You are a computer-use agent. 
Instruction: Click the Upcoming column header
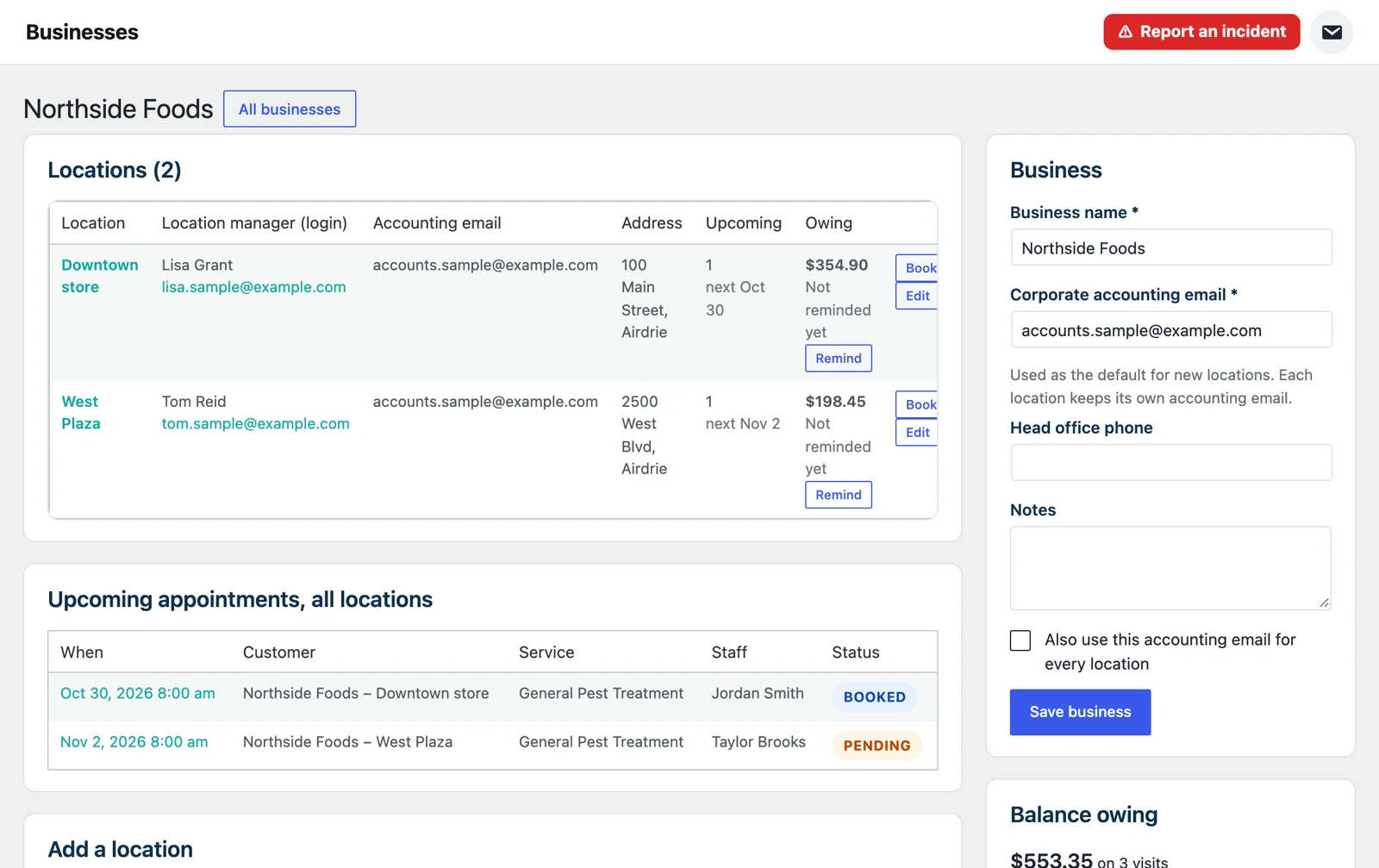[743, 223]
